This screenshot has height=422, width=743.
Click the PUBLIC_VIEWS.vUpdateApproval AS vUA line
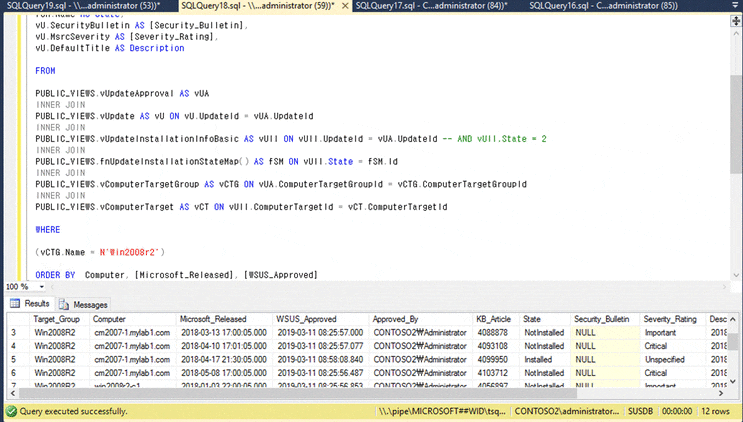pyautogui.click(x=122, y=93)
